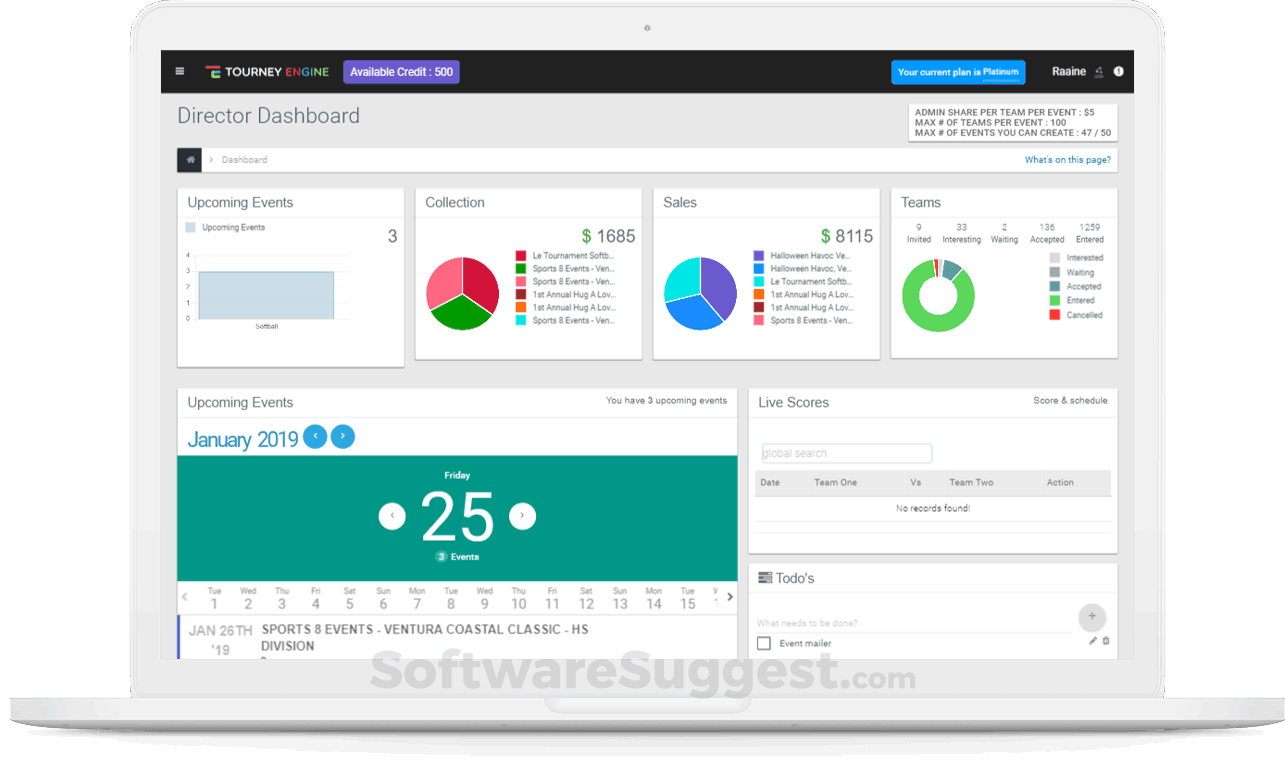Image resolution: width=1285 pixels, height=768 pixels.
Task: Delete the Event mailer todo trash icon
Action: 1106,641
